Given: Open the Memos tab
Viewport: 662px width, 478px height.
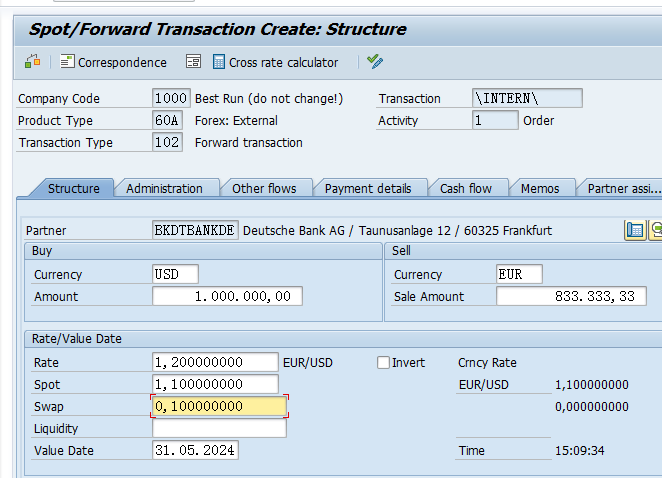Looking at the screenshot, I should point(540,188).
